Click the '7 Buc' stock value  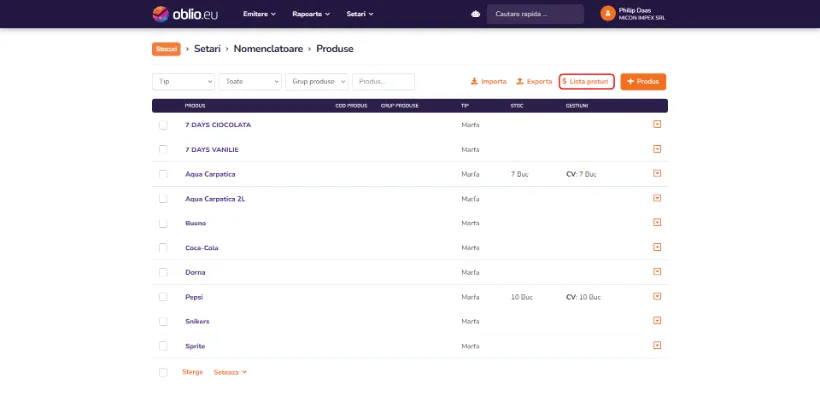coord(520,174)
